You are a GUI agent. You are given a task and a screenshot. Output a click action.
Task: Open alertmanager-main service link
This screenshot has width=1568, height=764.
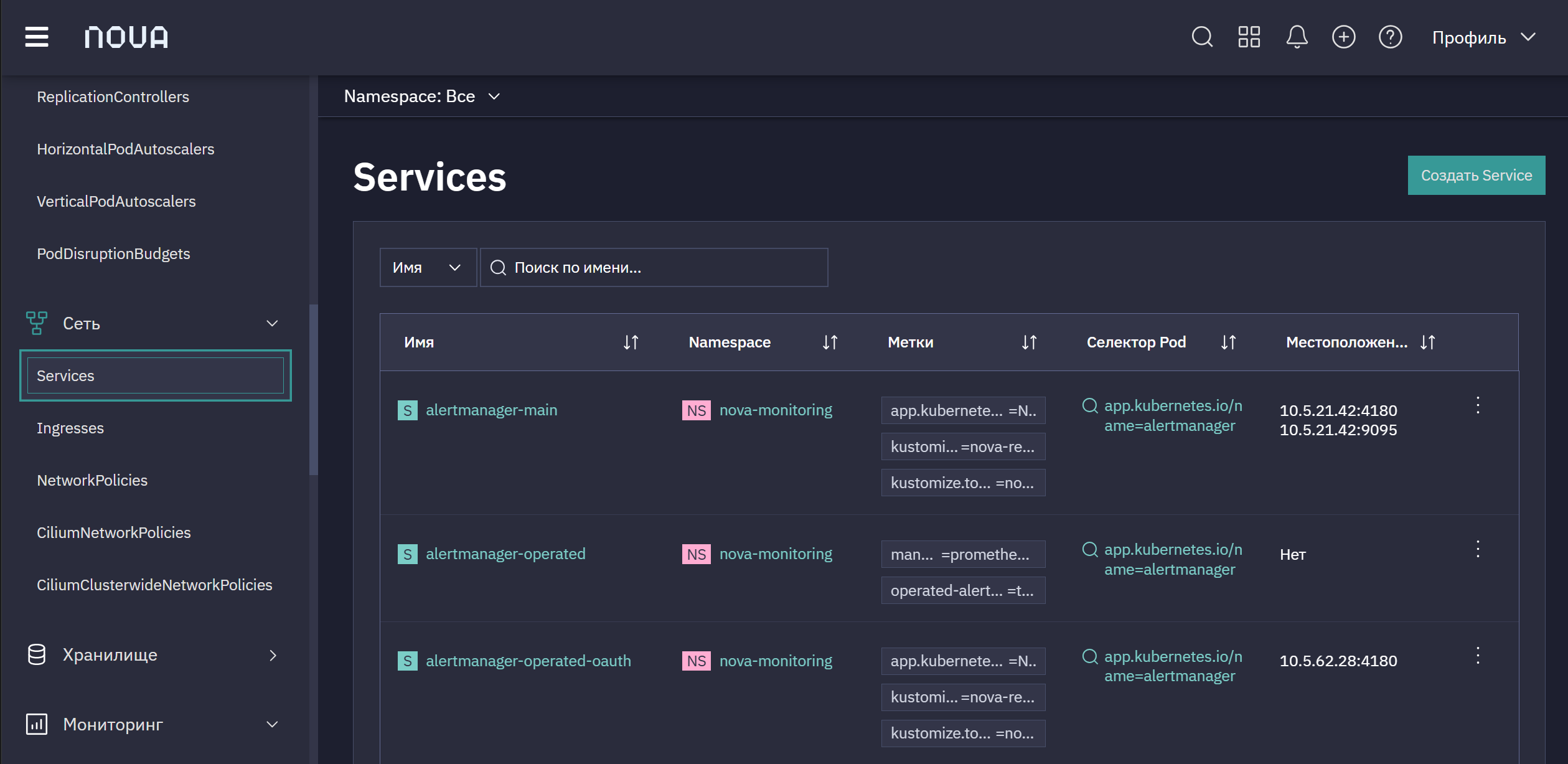pos(491,410)
